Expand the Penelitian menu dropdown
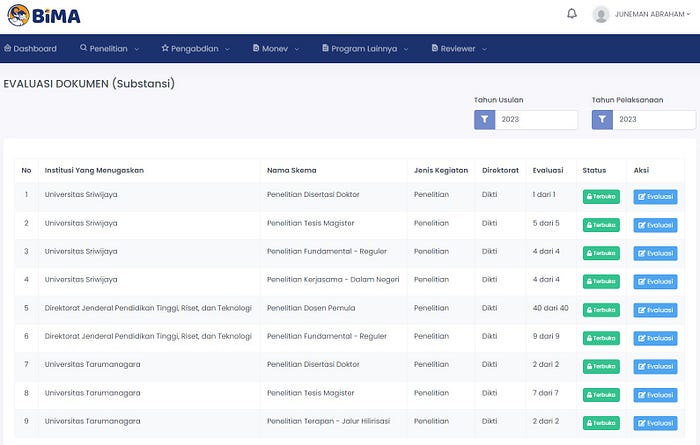This screenshot has height=445, width=700. pyautogui.click(x=110, y=48)
